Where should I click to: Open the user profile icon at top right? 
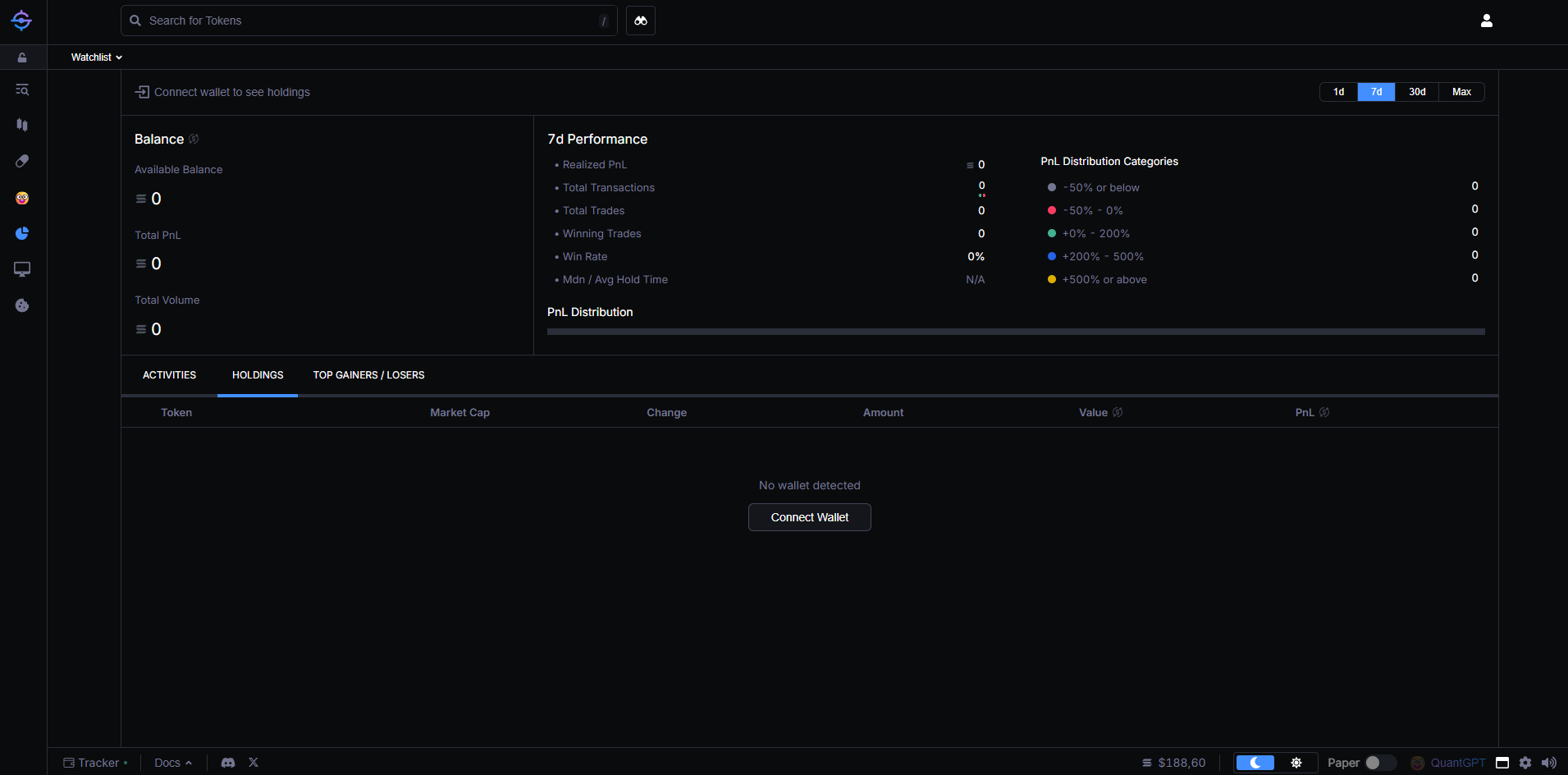coord(1486,21)
